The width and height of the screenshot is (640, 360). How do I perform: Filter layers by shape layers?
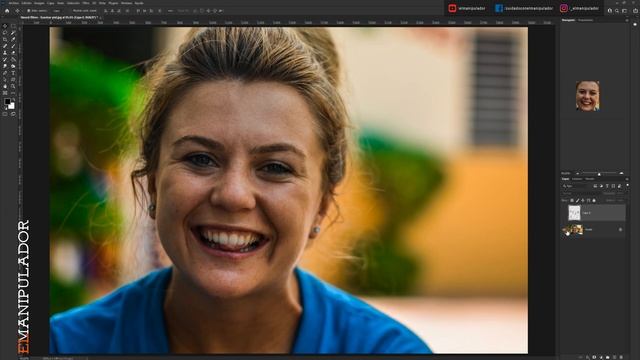point(613,186)
